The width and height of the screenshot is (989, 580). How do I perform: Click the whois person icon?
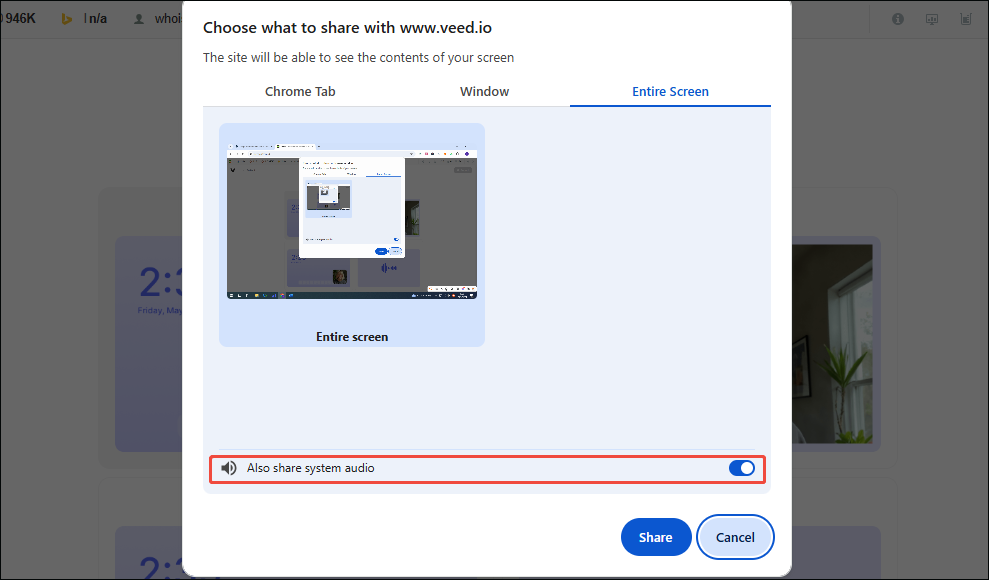pyautogui.click(x=139, y=18)
